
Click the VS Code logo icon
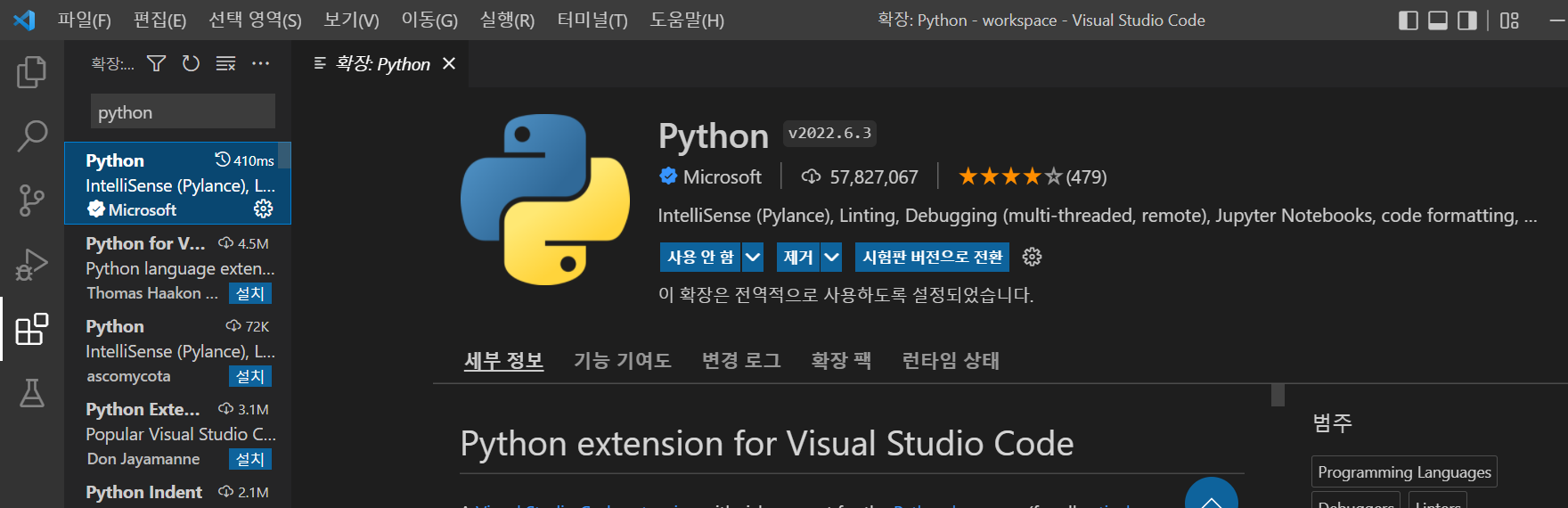24,20
